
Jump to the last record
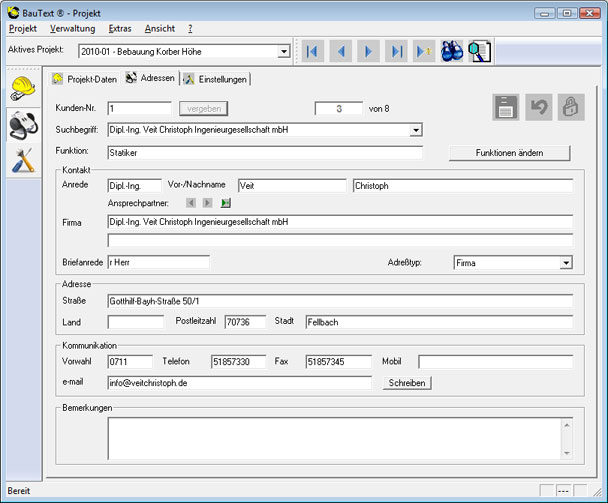pyautogui.click(x=397, y=52)
